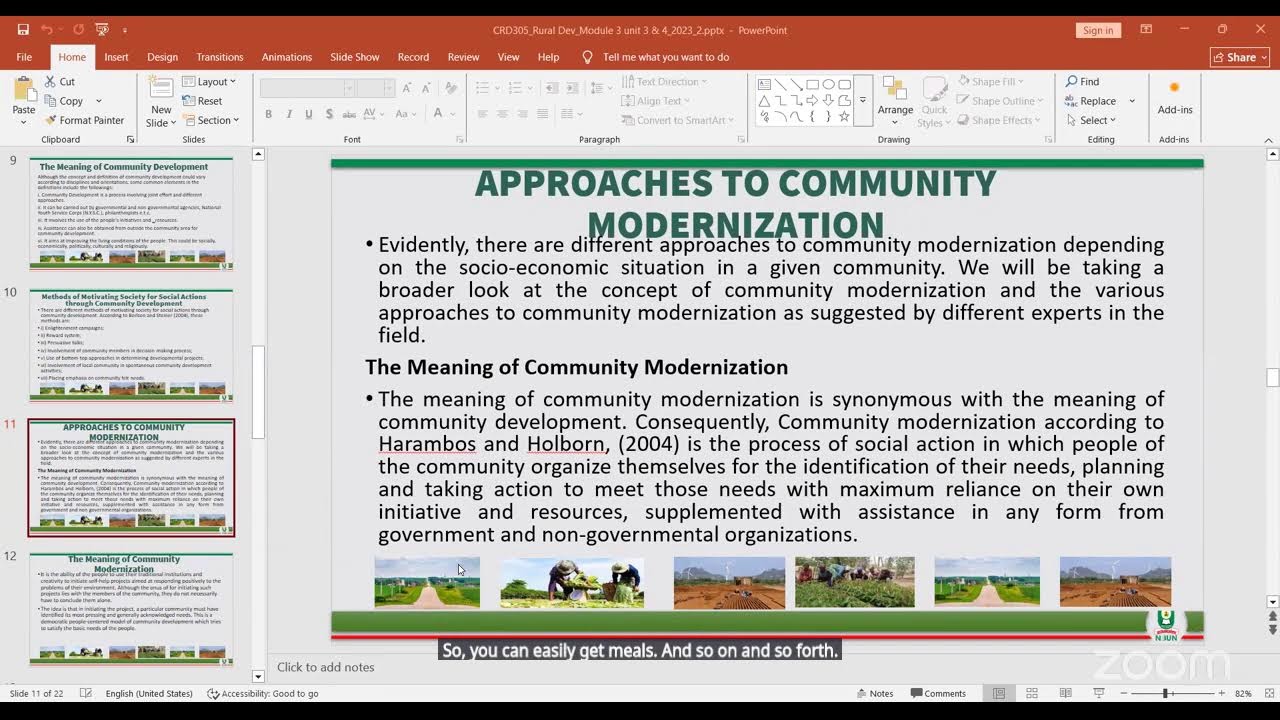The height and width of the screenshot is (720, 1280).
Task: Open the Shape Effects dropdown
Action: [x=999, y=120]
